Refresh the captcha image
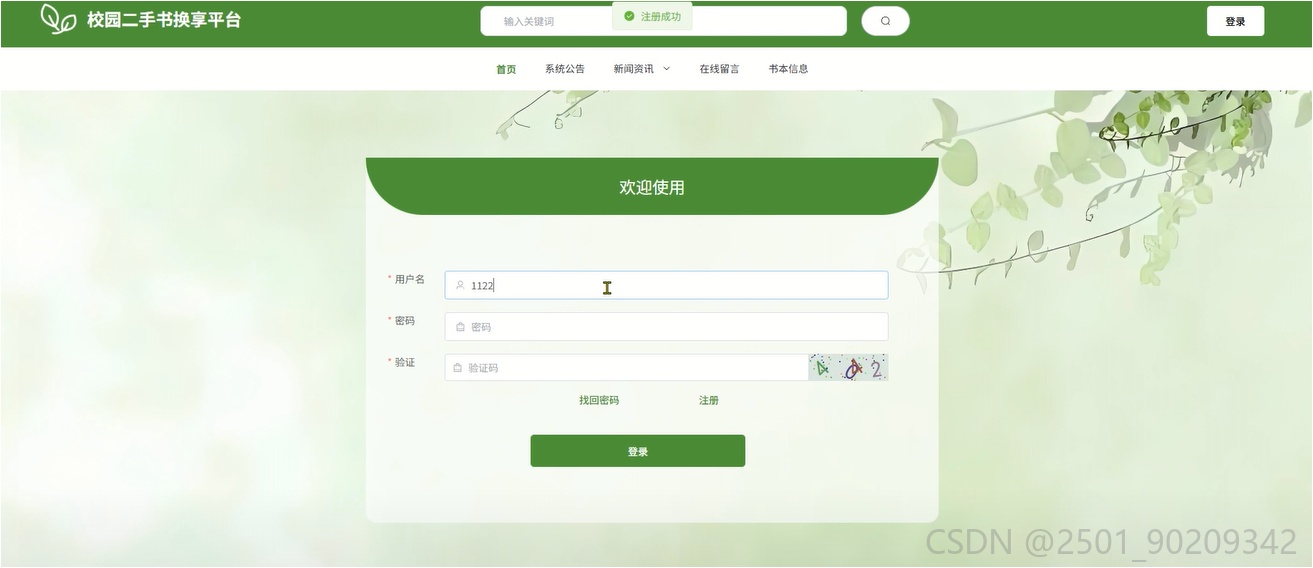 848,367
